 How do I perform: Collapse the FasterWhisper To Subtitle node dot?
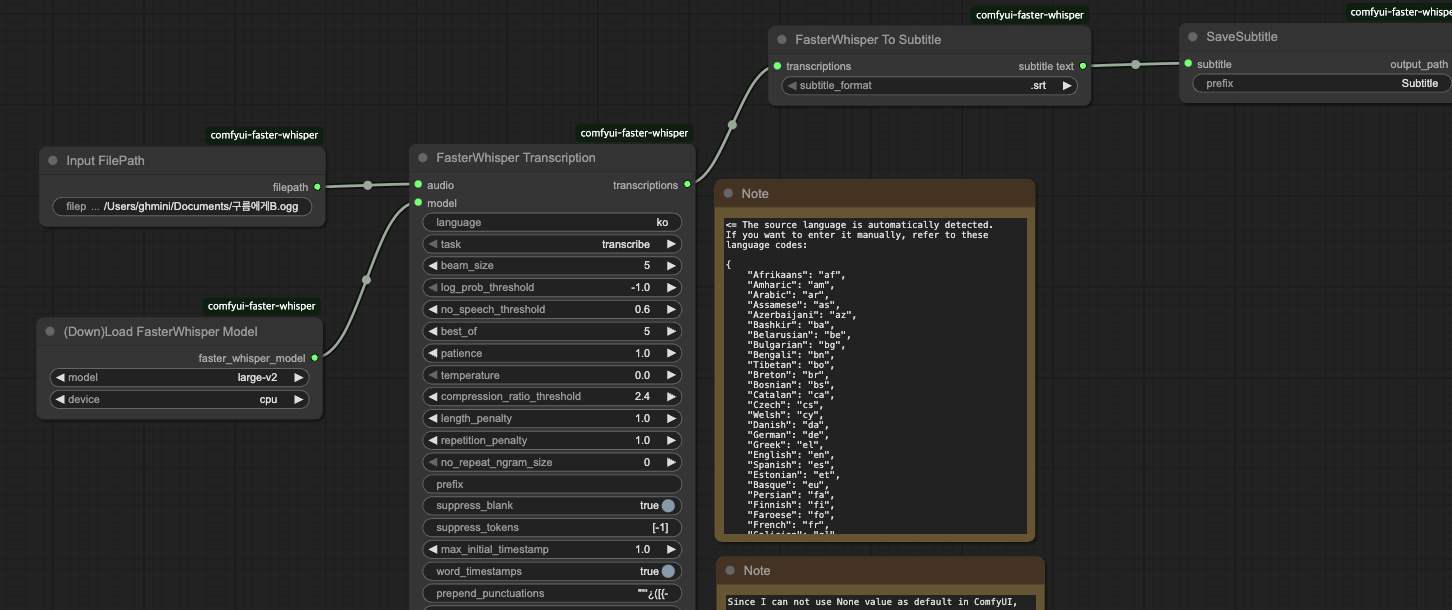tap(782, 40)
